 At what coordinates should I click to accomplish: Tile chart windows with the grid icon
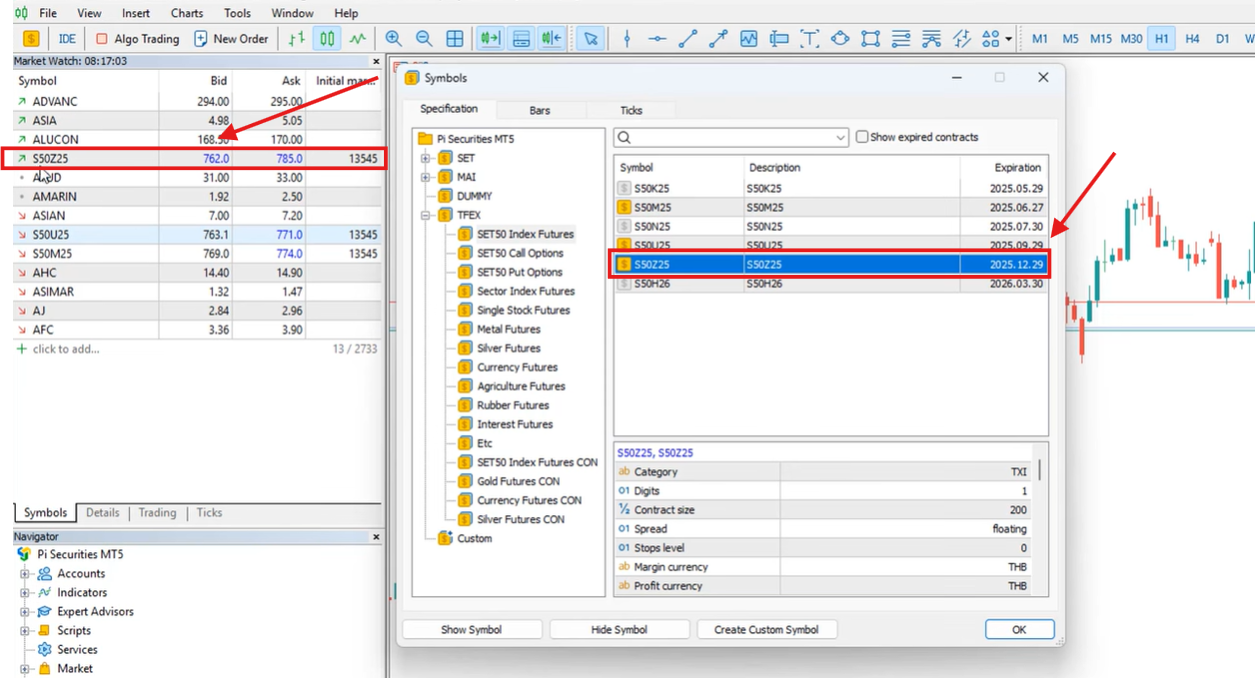(455, 39)
